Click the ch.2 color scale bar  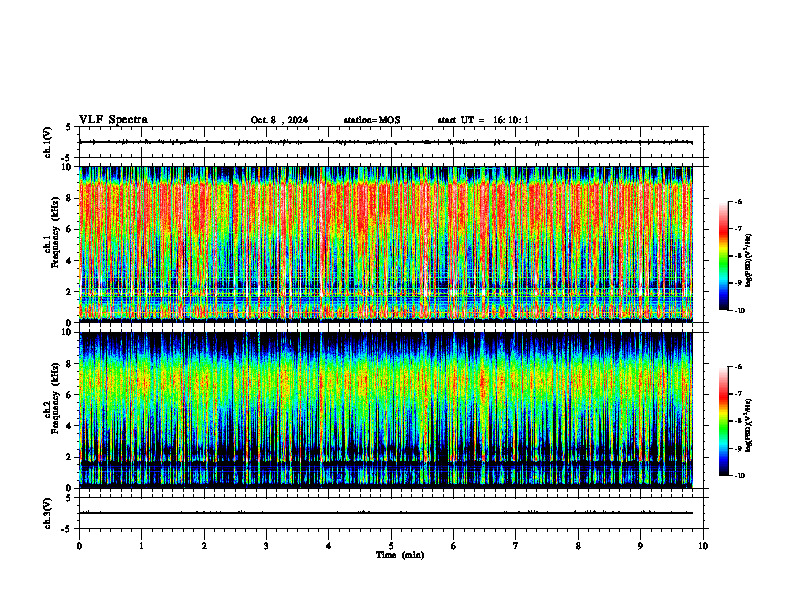click(x=723, y=421)
